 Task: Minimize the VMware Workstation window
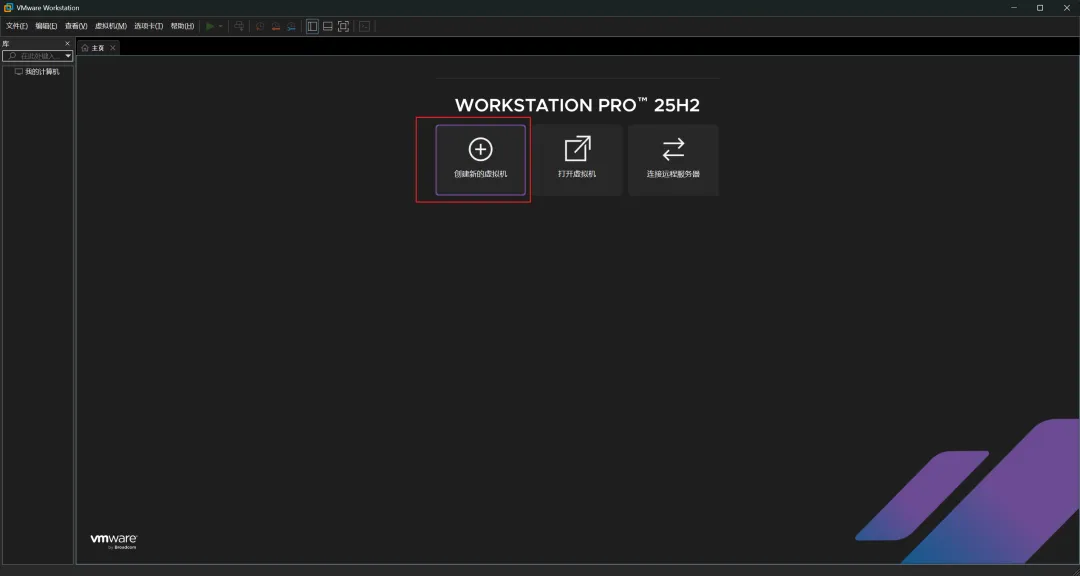click(1015, 8)
